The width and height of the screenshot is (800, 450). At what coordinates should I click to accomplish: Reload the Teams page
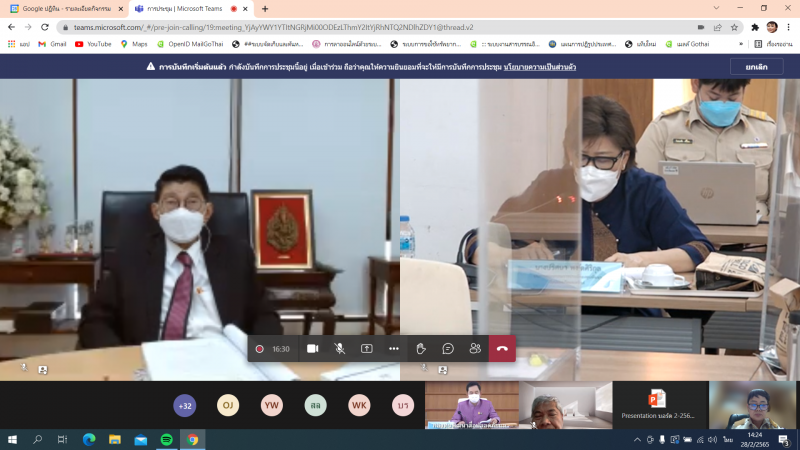pyautogui.click(x=45, y=27)
